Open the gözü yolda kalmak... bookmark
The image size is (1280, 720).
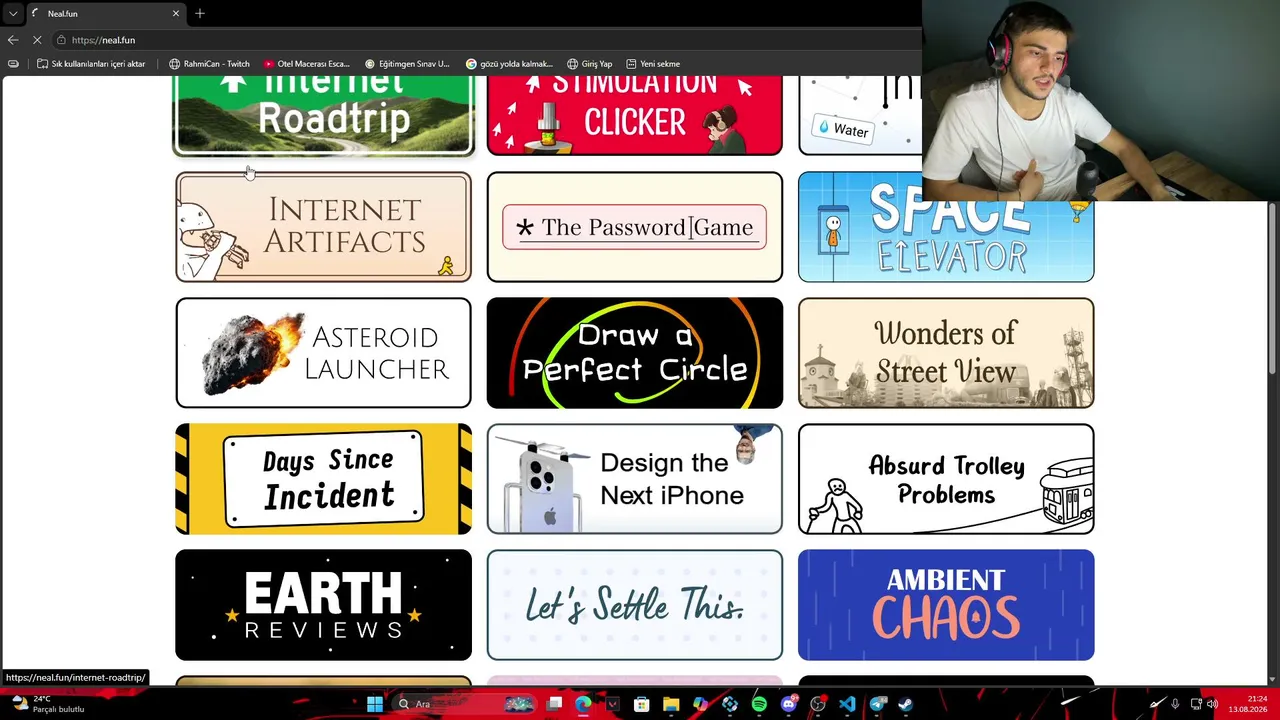tap(509, 64)
